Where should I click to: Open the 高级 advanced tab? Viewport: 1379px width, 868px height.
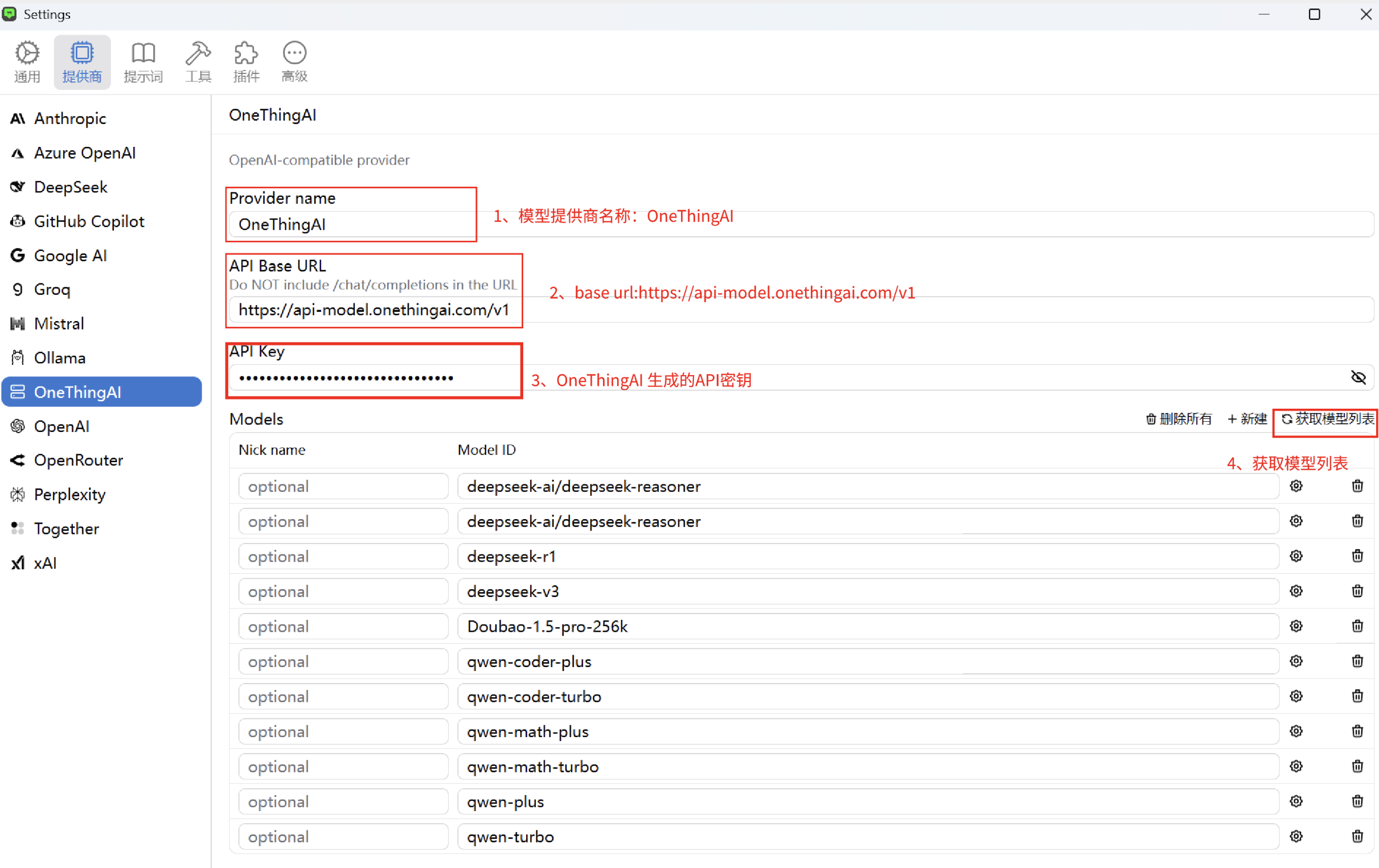(294, 62)
